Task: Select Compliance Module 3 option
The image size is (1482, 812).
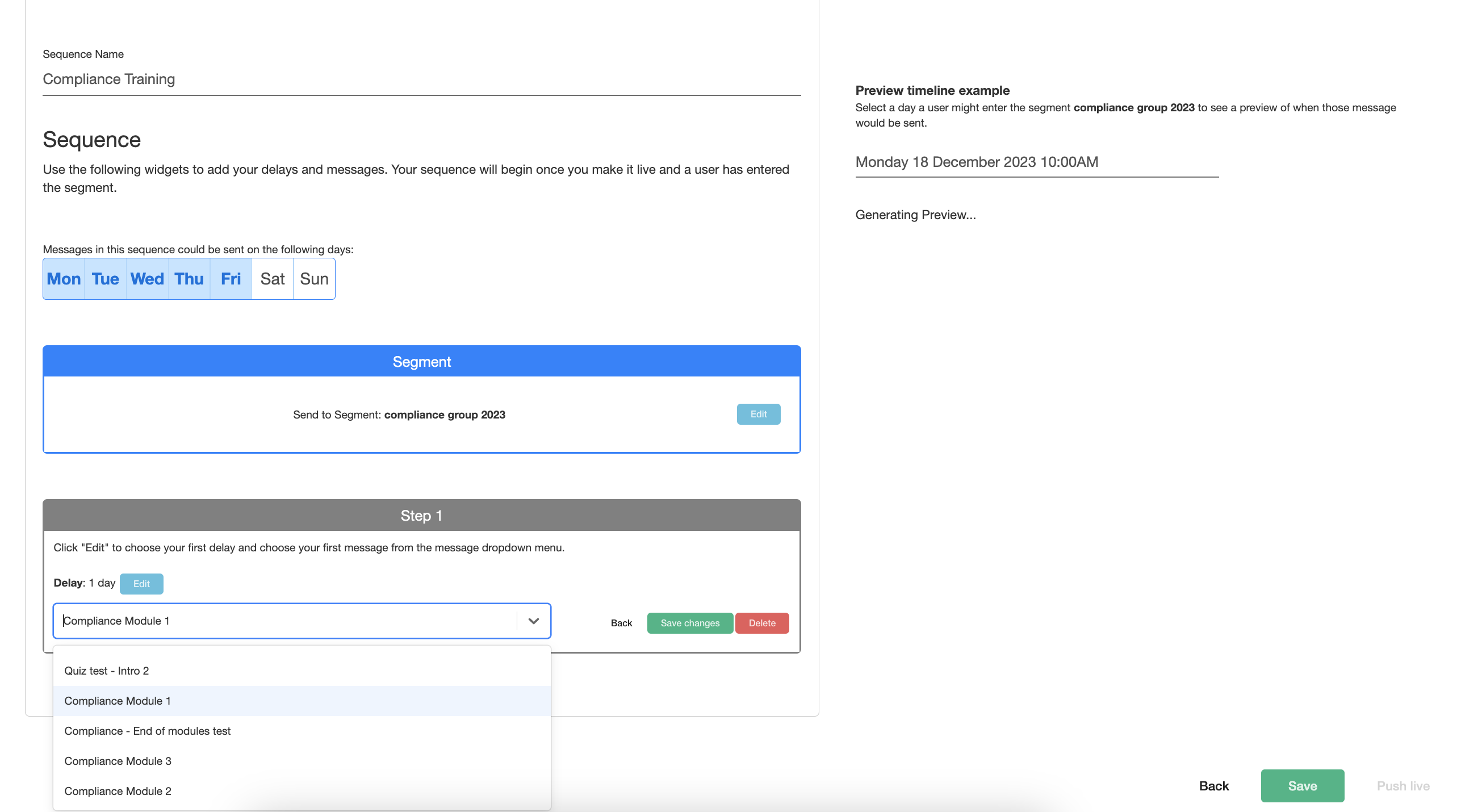Action: click(118, 761)
